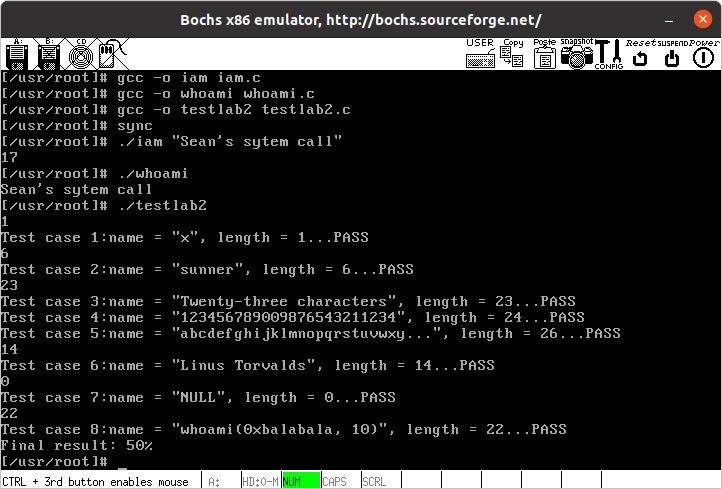Image resolution: width=722 pixels, height=489 pixels.
Task: Click Test case 5 alphabet string line
Action: (x=311, y=333)
